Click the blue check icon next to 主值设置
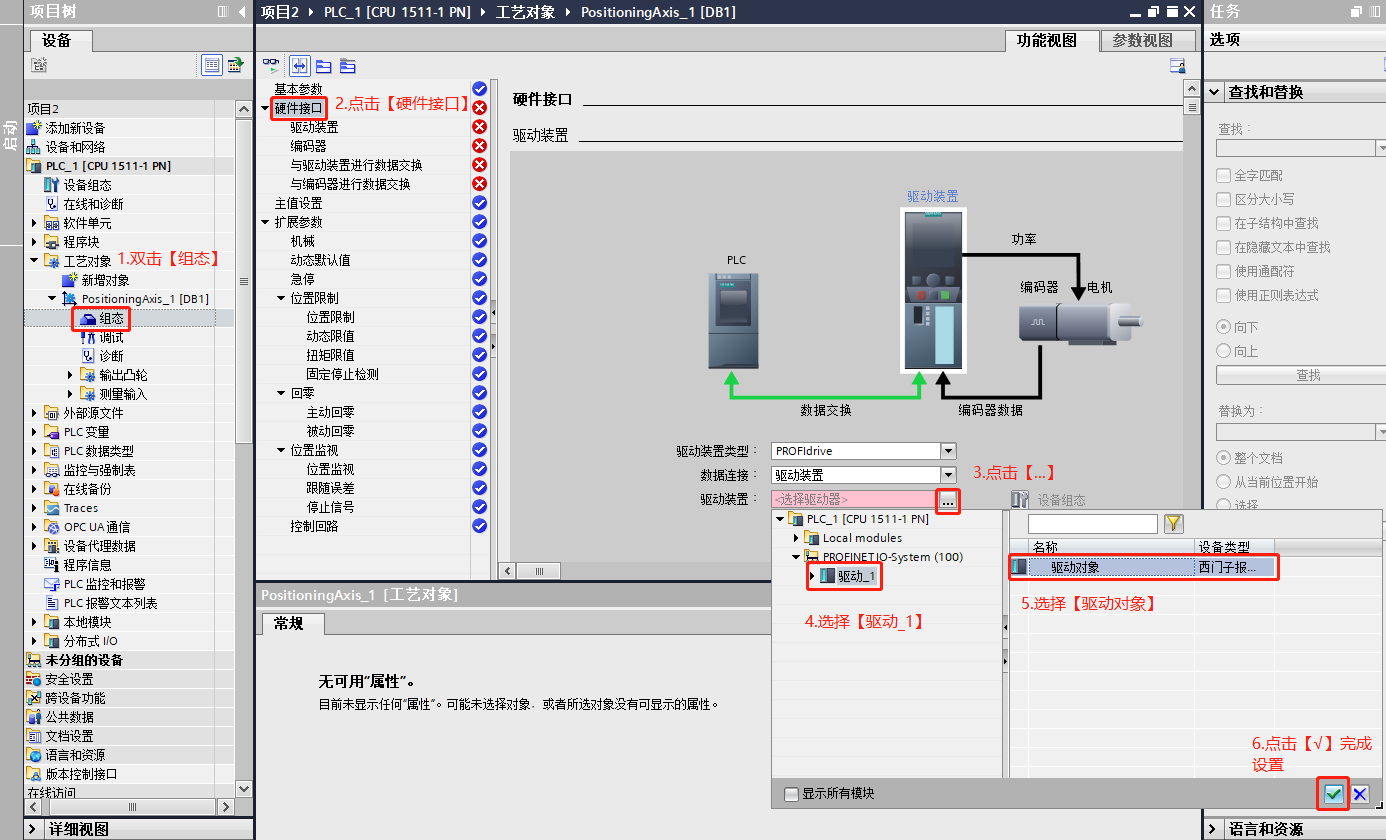The image size is (1386, 840). tap(478, 203)
